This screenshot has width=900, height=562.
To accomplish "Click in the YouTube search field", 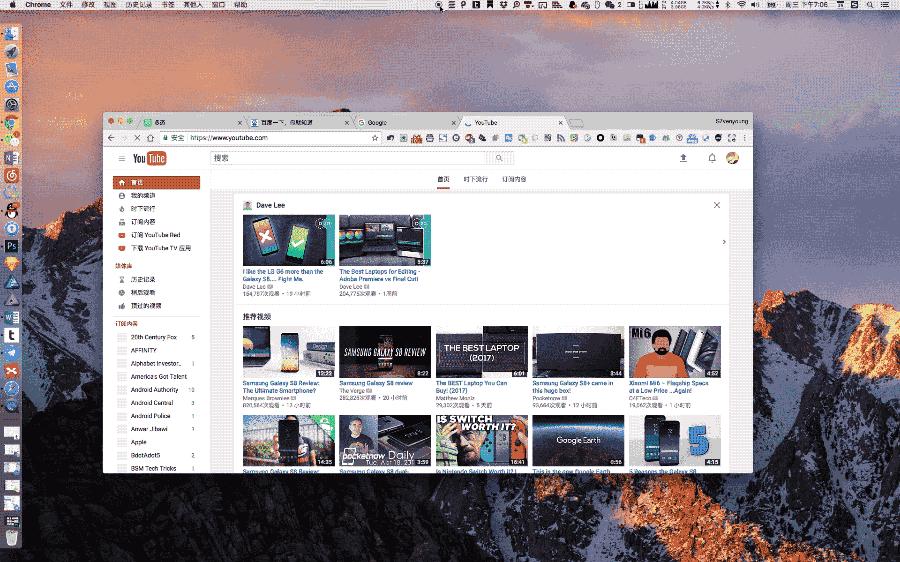I will 350,158.
